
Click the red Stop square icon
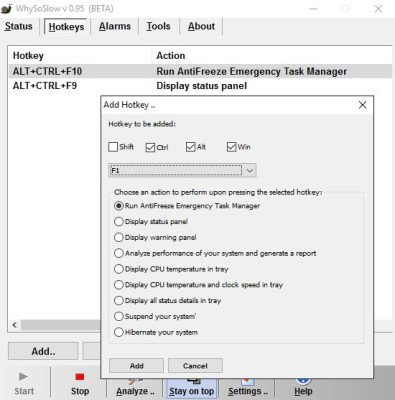(80, 377)
